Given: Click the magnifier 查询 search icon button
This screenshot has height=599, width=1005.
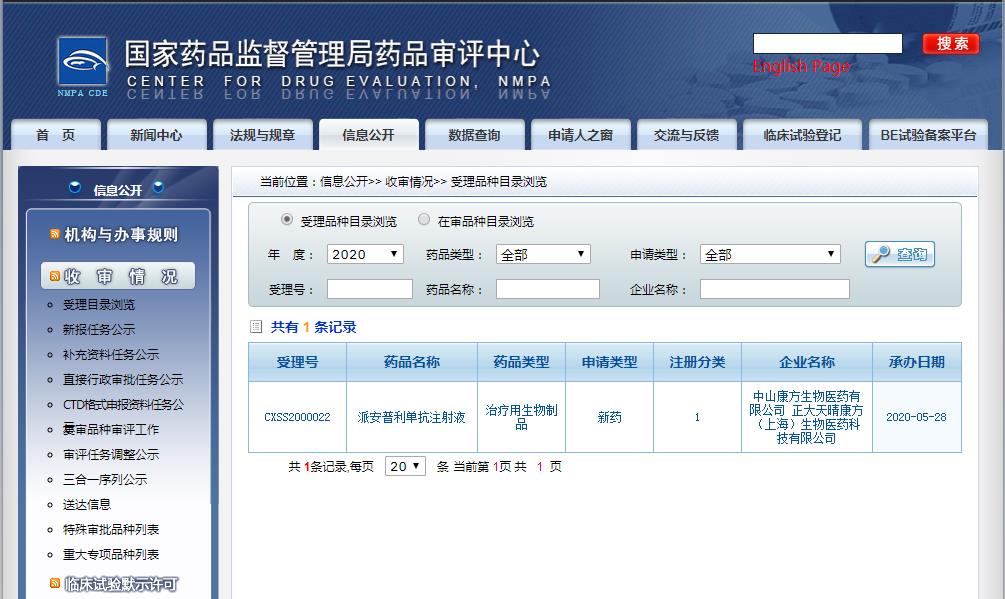Looking at the screenshot, I should pyautogui.click(x=899, y=255).
